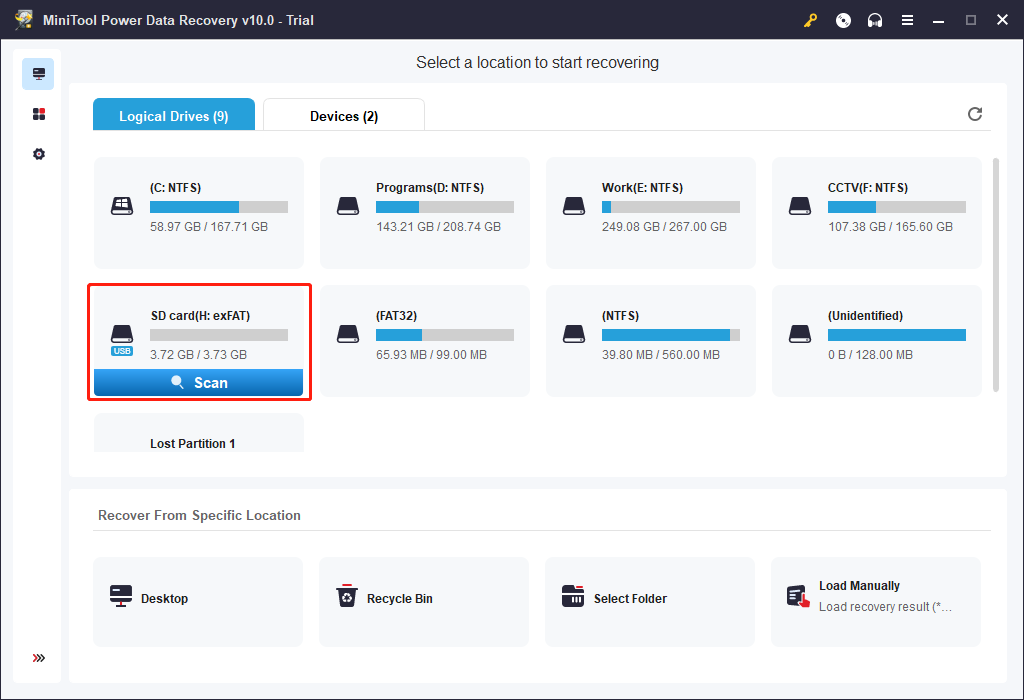Image resolution: width=1024 pixels, height=700 pixels.
Task: Choose Select Folder location
Action: pos(650,601)
